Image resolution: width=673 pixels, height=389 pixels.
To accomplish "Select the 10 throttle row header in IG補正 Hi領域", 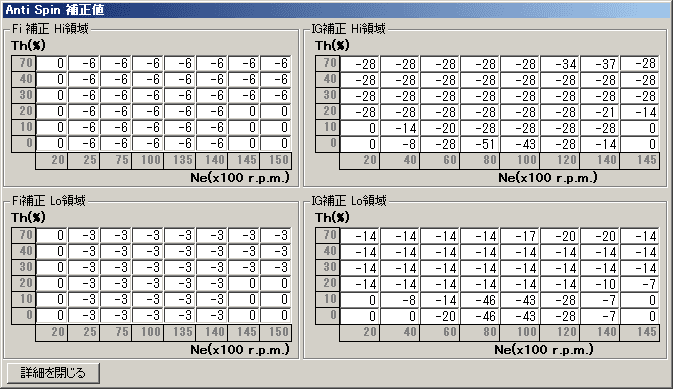I will (327, 127).
